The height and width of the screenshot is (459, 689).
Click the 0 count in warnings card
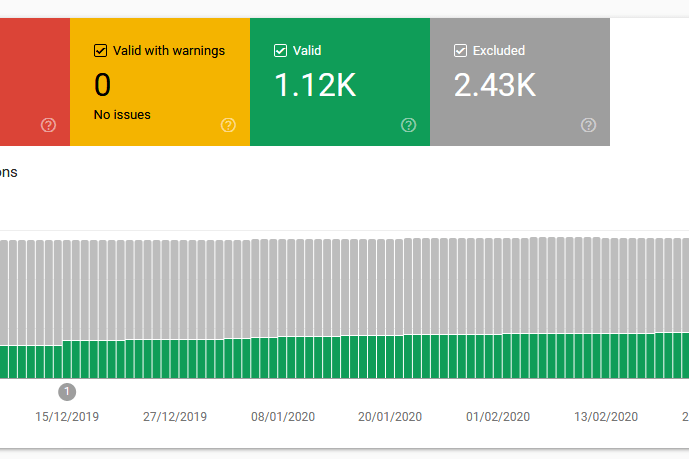coord(102,86)
